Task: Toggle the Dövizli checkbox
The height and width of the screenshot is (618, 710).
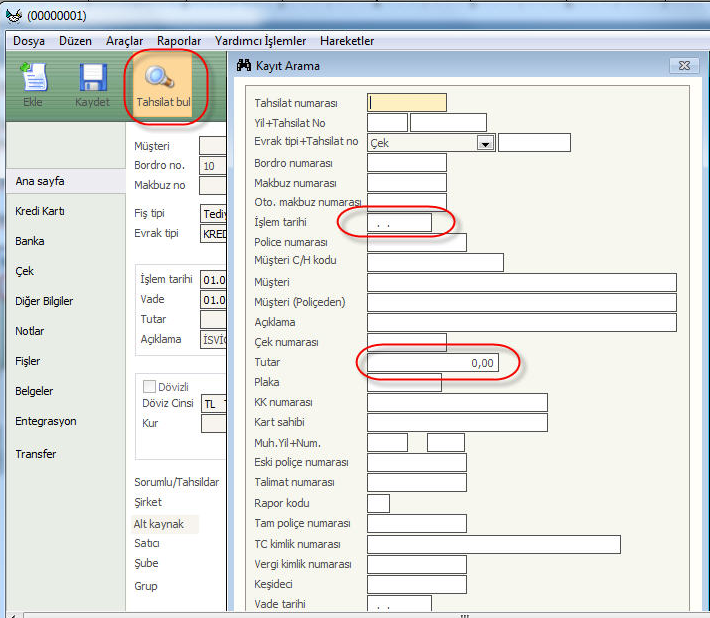Action: (150, 387)
